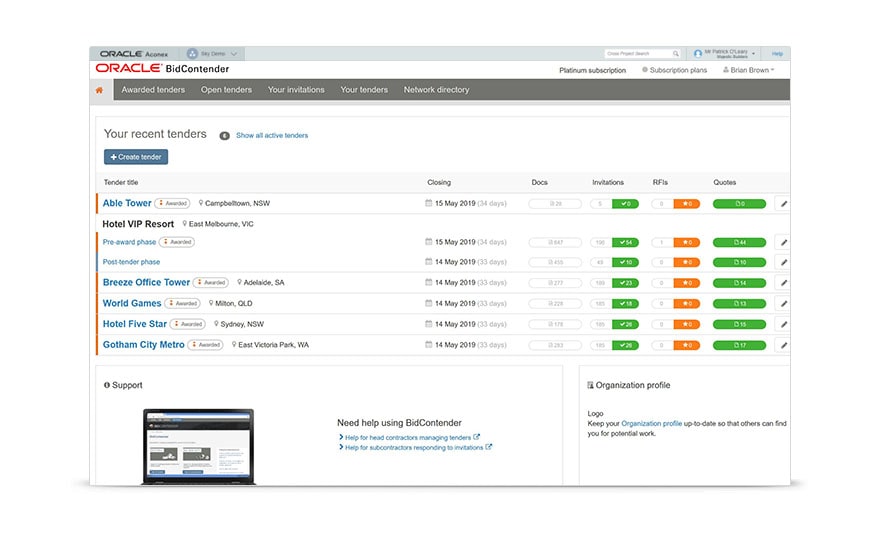Image resolution: width=880 pixels, height=533 pixels.
Task: Open Network directory tab
Action: [x=436, y=90]
